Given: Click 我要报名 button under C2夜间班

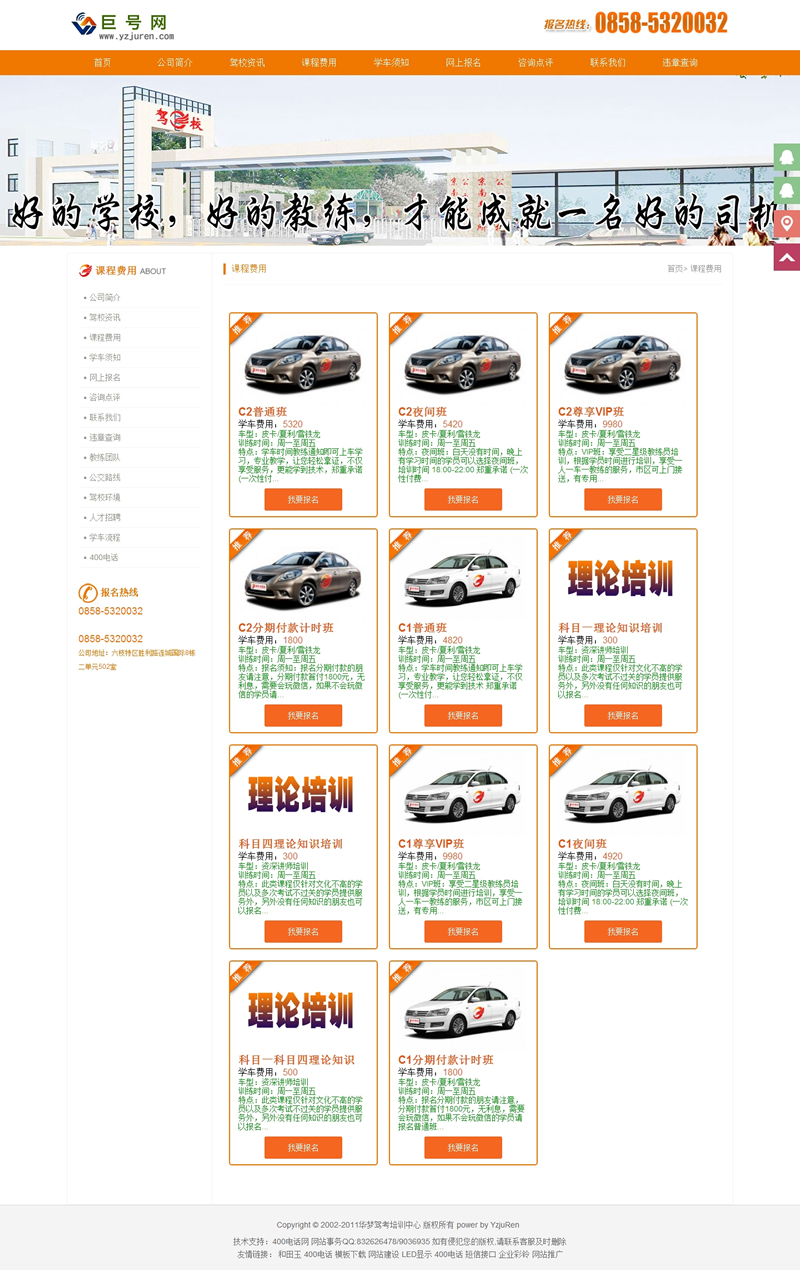Looking at the screenshot, I should [x=463, y=499].
